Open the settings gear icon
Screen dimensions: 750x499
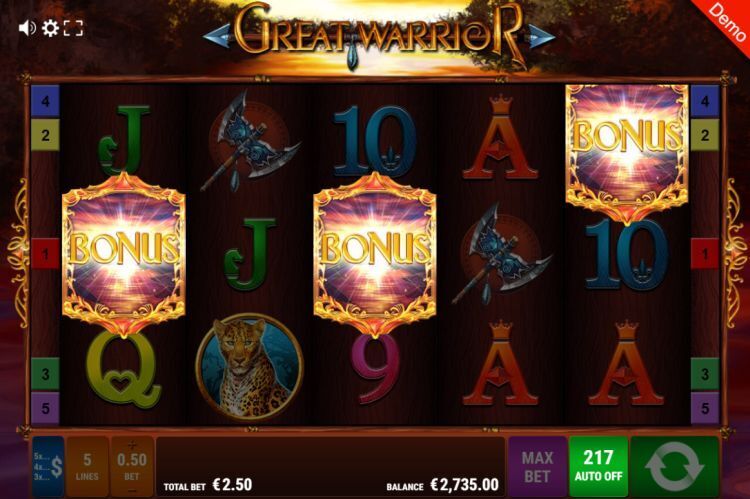(50, 28)
